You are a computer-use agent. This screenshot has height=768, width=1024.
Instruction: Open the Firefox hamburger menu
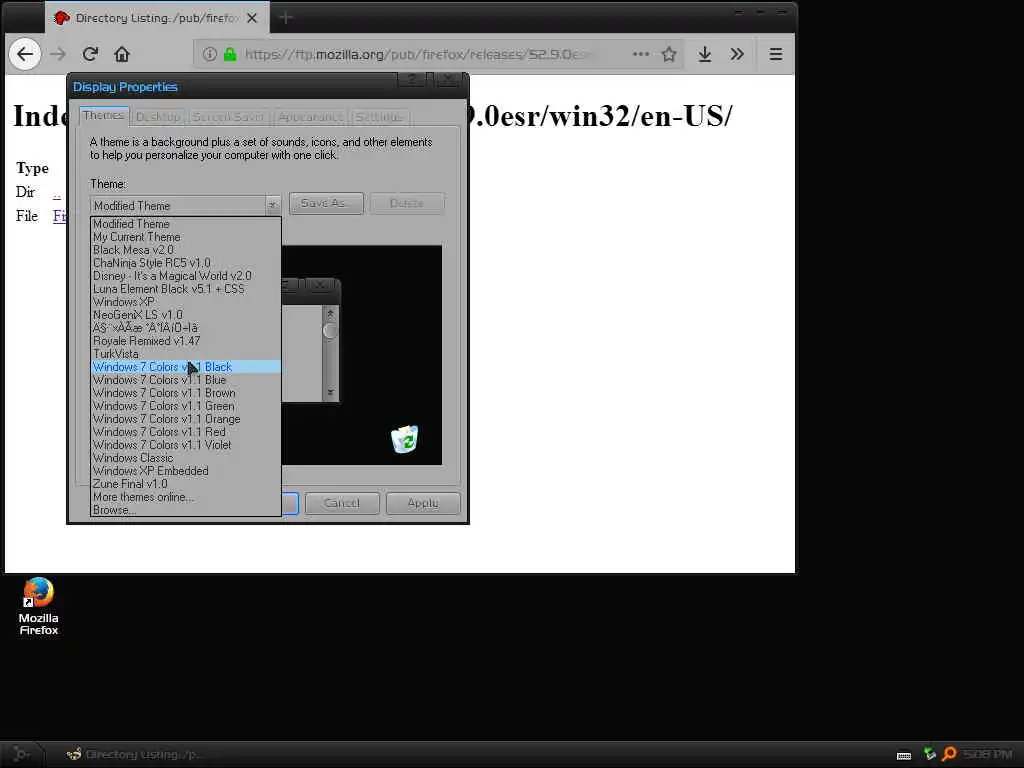(x=776, y=54)
